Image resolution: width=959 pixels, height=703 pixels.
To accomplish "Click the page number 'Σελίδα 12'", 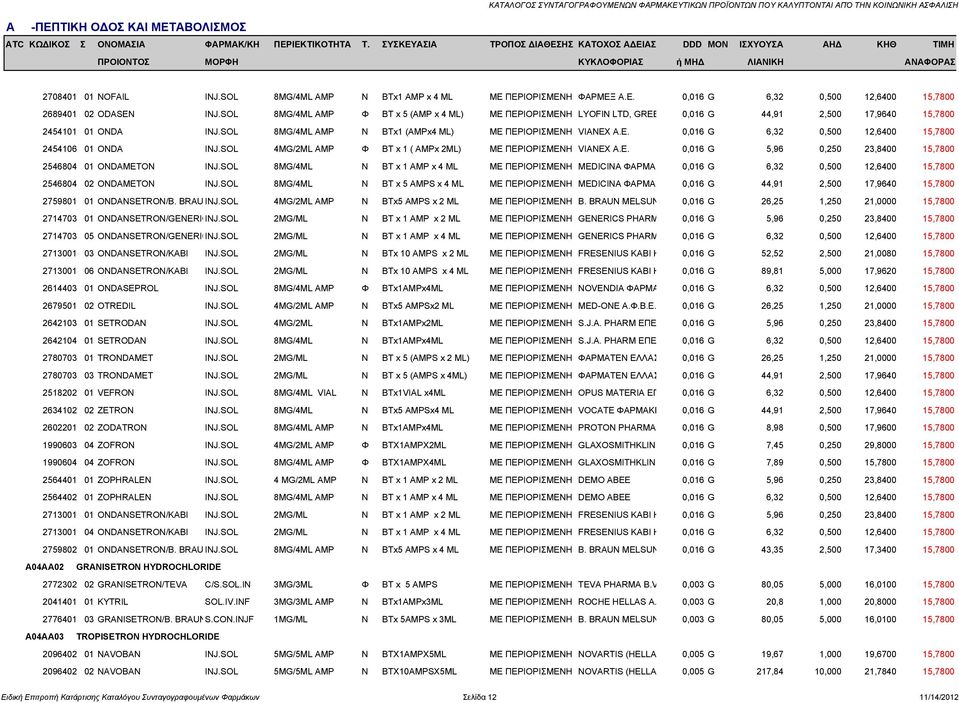I will [x=480, y=697].
